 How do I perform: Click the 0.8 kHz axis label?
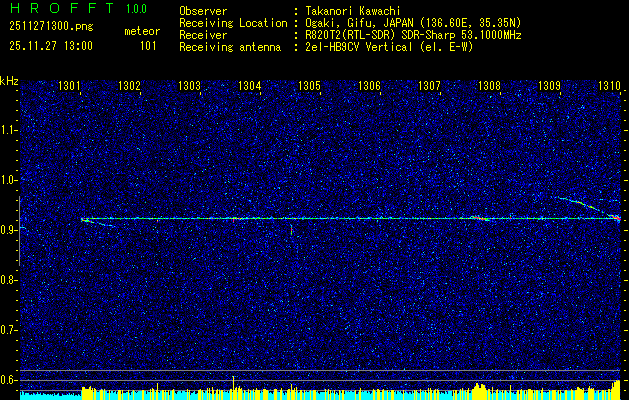(8, 280)
